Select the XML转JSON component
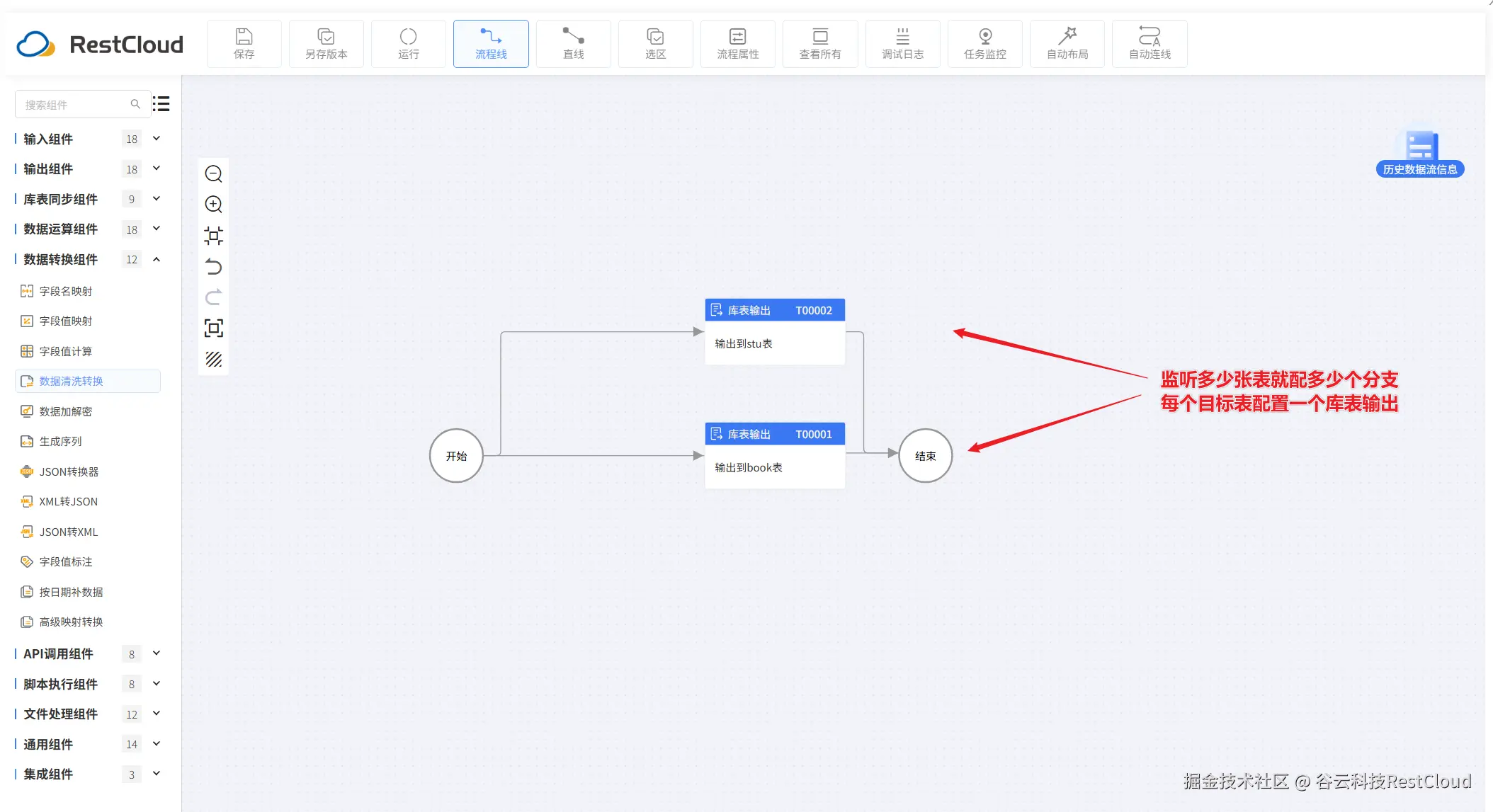This screenshot has width=1493, height=812. (88, 501)
